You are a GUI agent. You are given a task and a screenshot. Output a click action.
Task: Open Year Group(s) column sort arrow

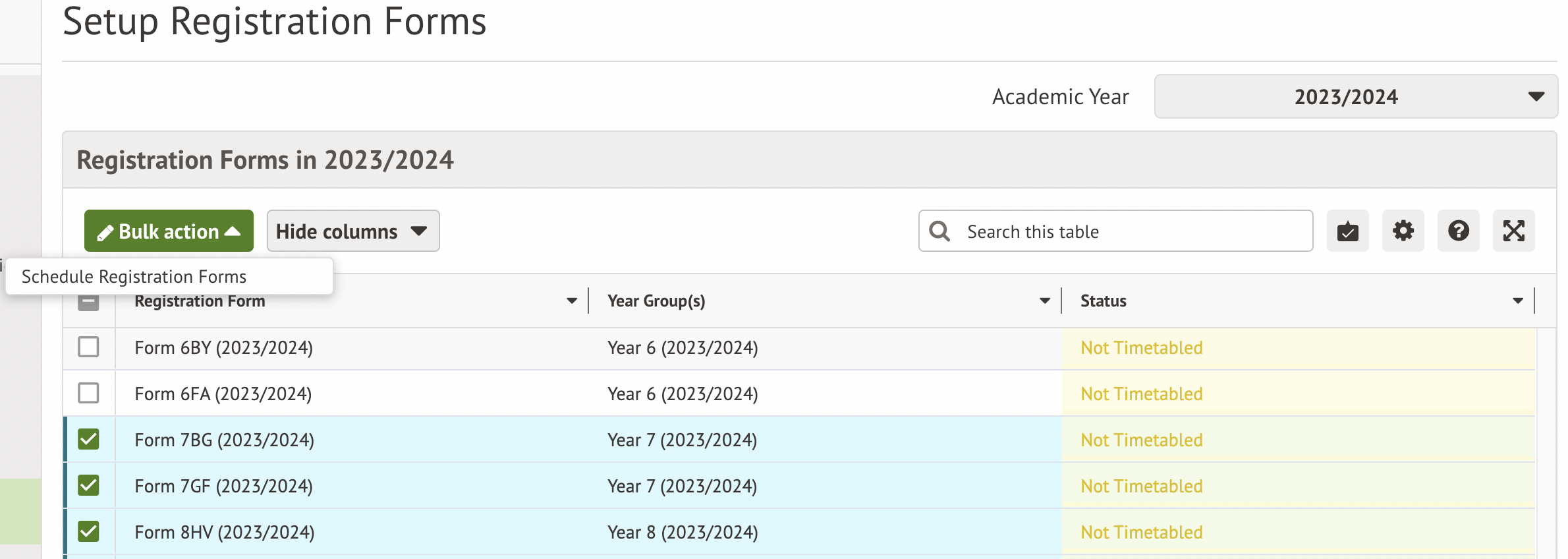point(1044,301)
